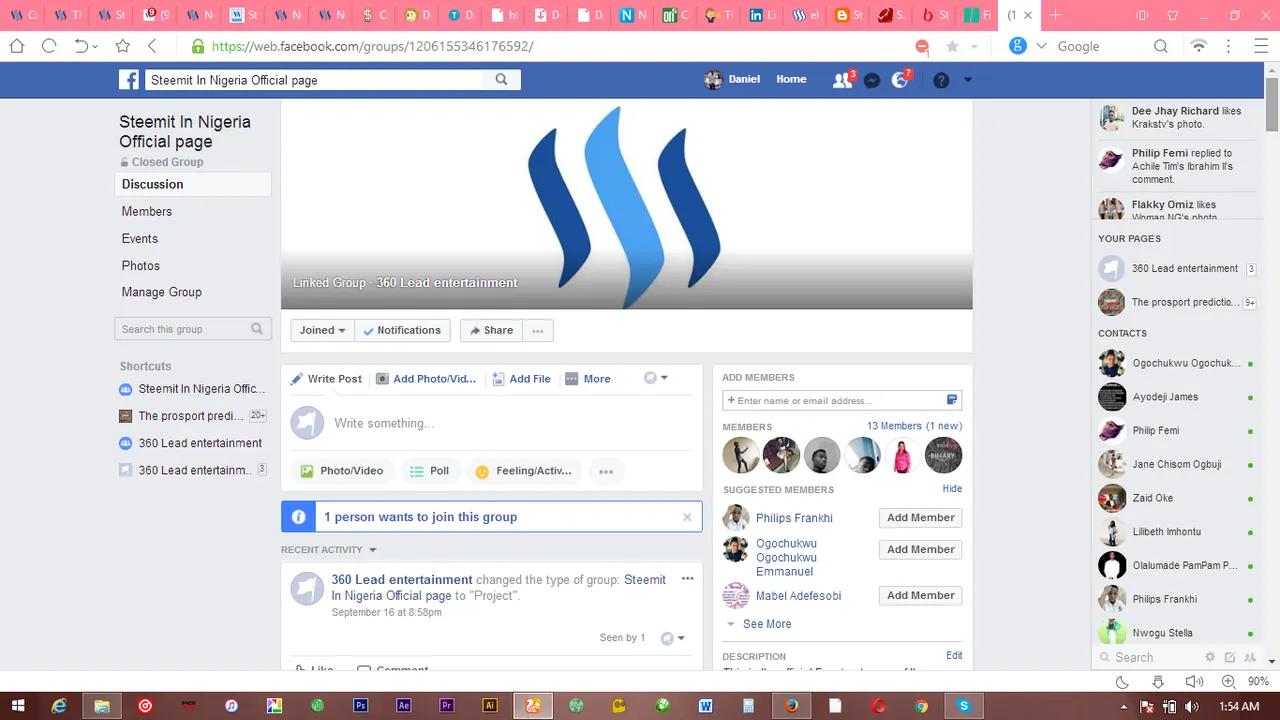Click the Facebook logo icon
The width and height of the screenshot is (1280, 720).
point(129,80)
